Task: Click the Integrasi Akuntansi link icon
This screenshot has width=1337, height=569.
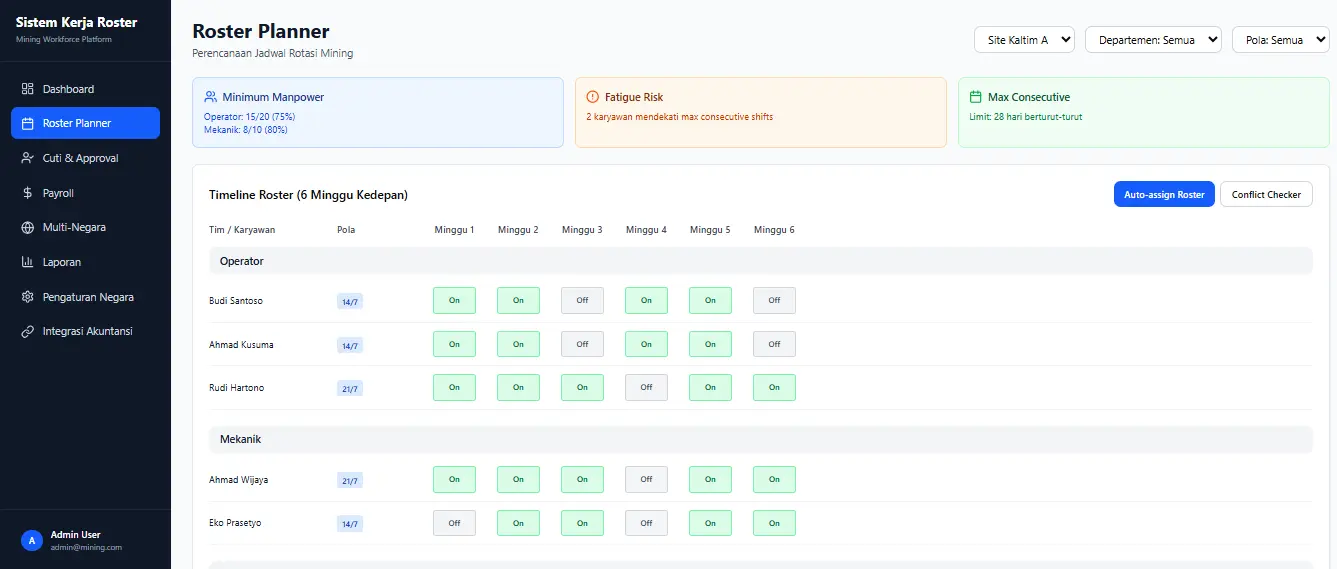Action: [x=28, y=331]
